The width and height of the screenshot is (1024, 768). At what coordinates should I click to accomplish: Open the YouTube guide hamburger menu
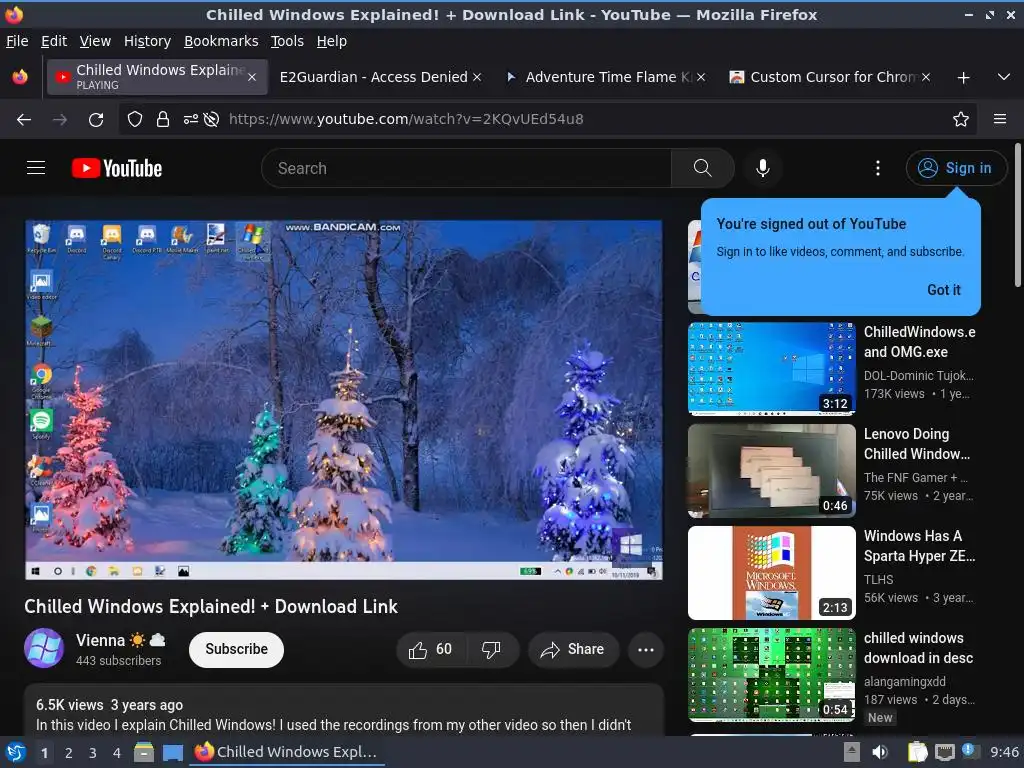pos(36,168)
